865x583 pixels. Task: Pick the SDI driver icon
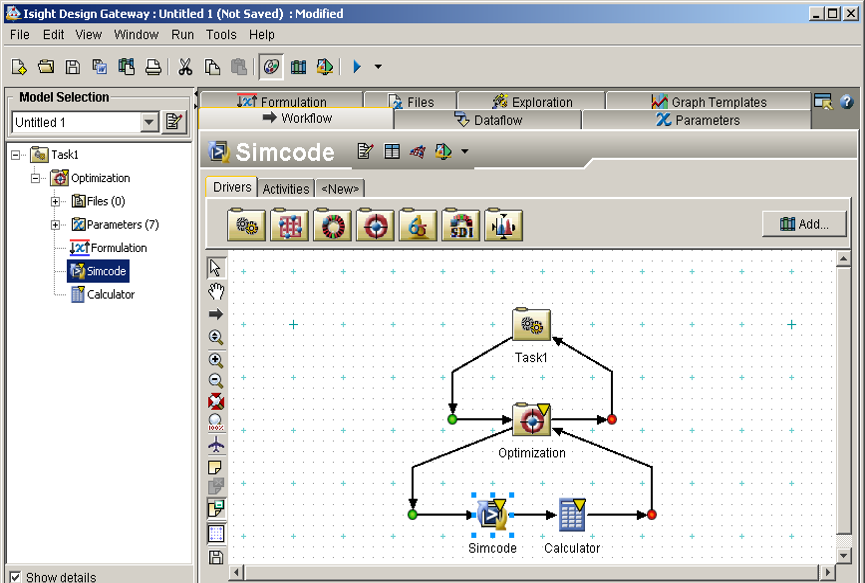coord(461,224)
